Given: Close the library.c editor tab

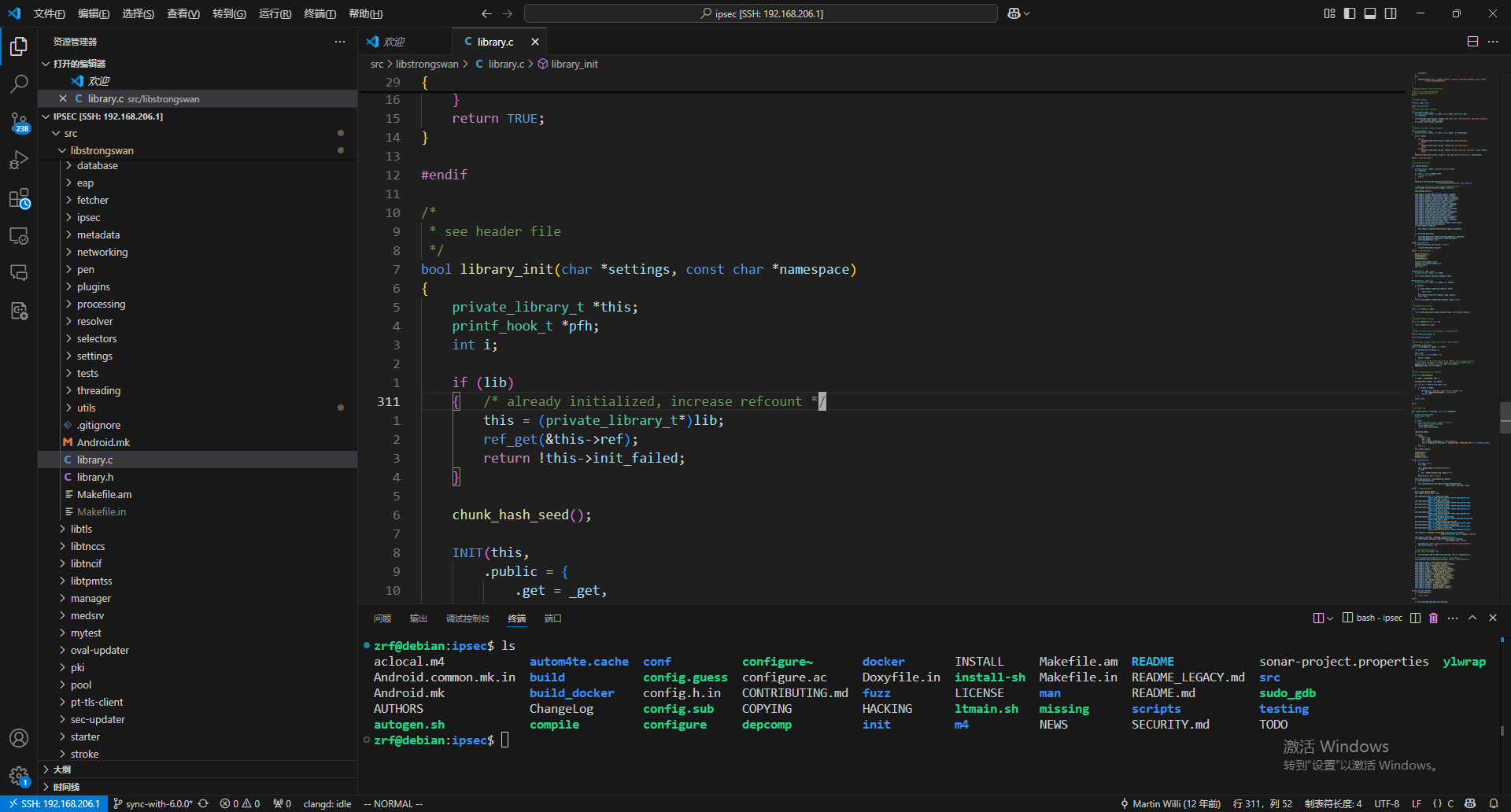Looking at the screenshot, I should click(535, 42).
